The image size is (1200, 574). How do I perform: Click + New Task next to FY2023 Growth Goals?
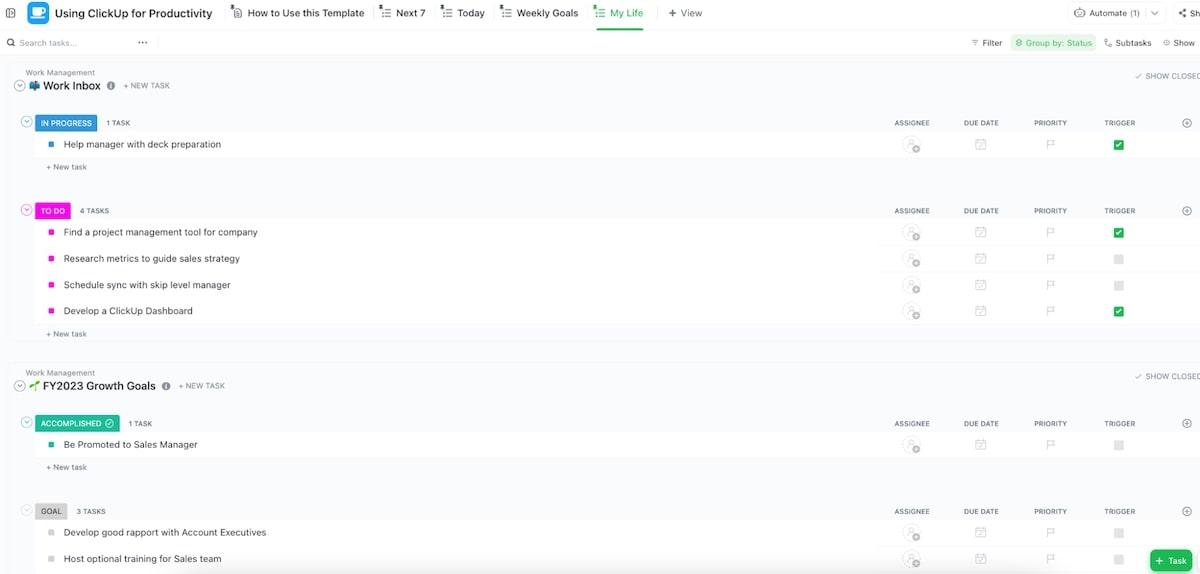point(202,386)
